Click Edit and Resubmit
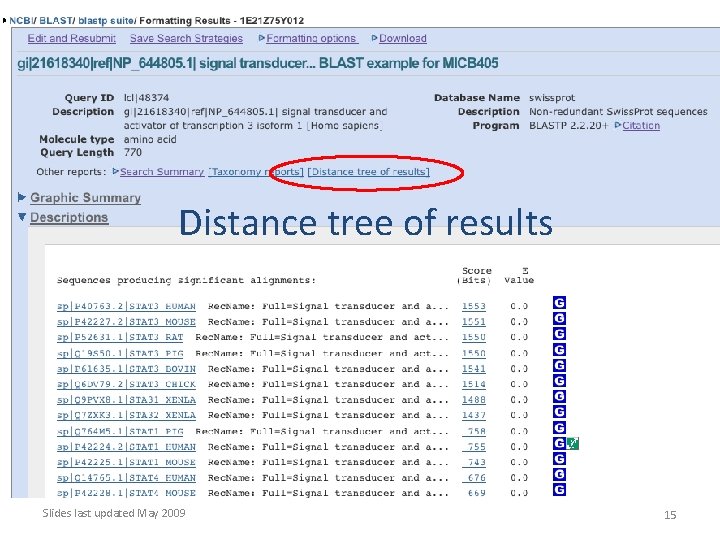Screen dimensions: 720x540 72,39
